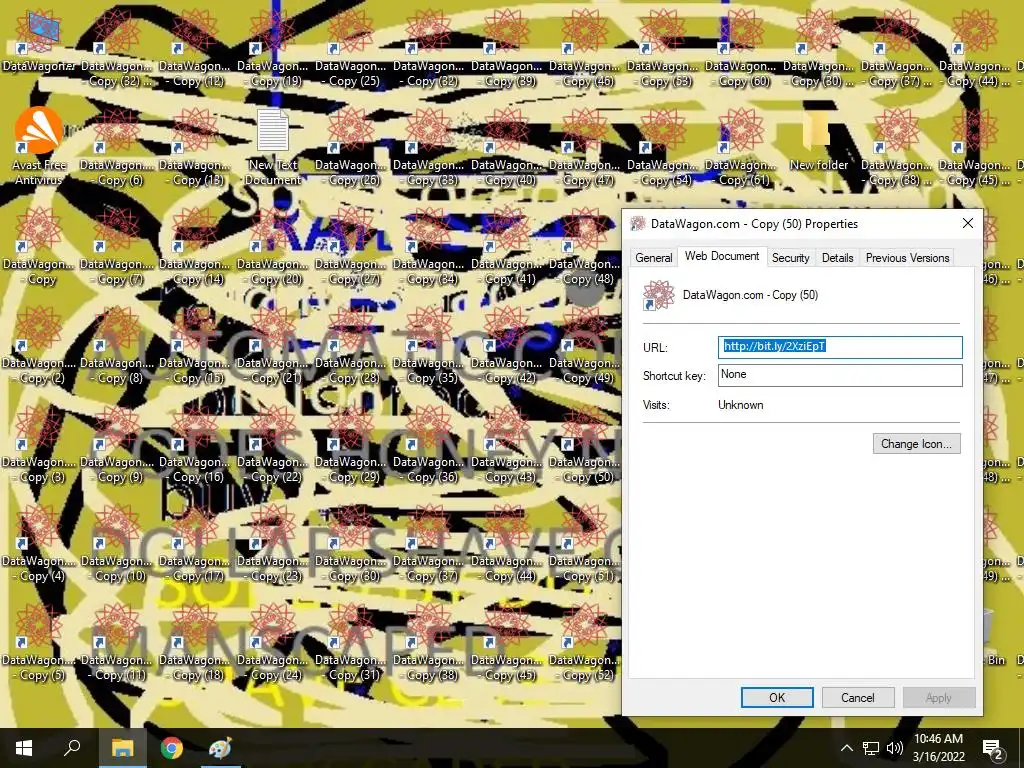Click the Web Document tab

pyautogui.click(x=722, y=256)
